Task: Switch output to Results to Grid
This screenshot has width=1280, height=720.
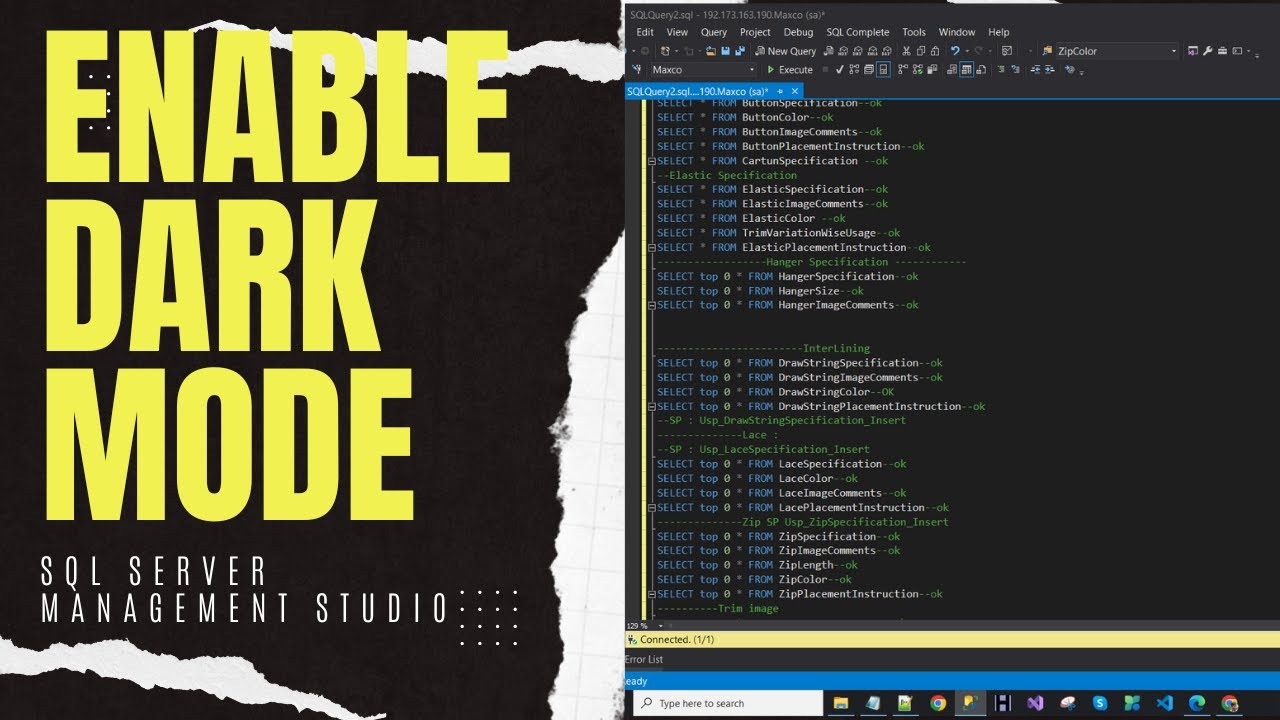Action: (x=967, y=70)
